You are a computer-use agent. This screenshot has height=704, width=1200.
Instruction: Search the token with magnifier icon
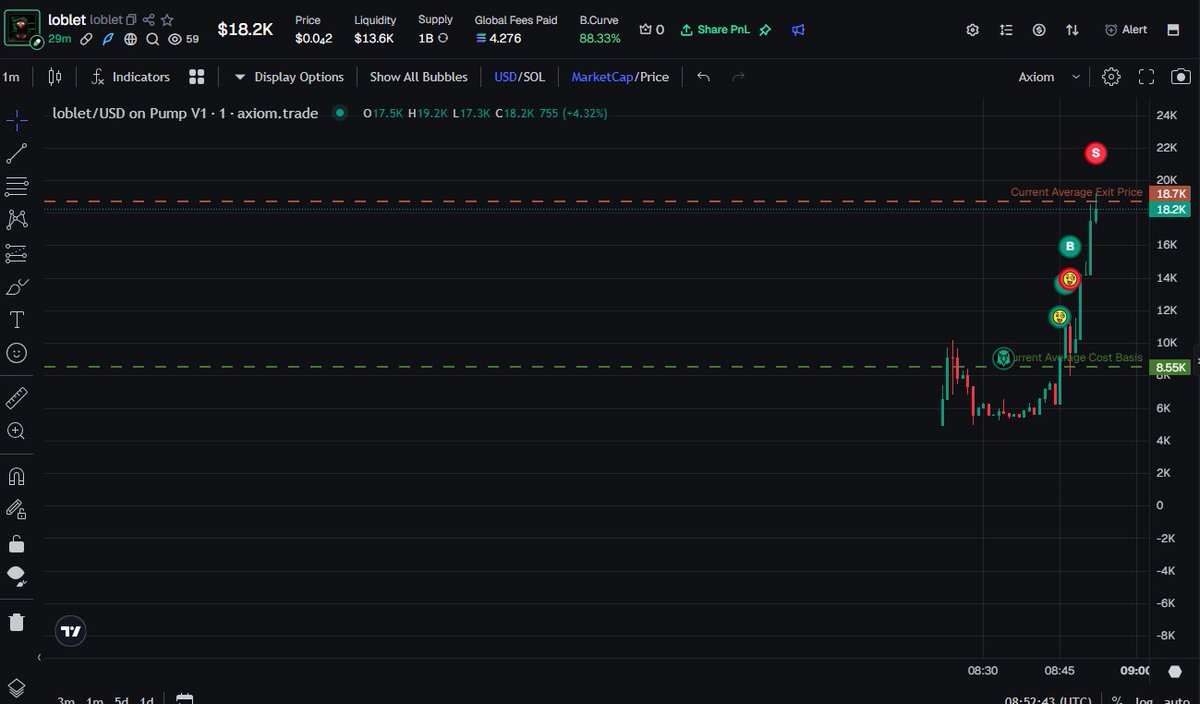152,39
